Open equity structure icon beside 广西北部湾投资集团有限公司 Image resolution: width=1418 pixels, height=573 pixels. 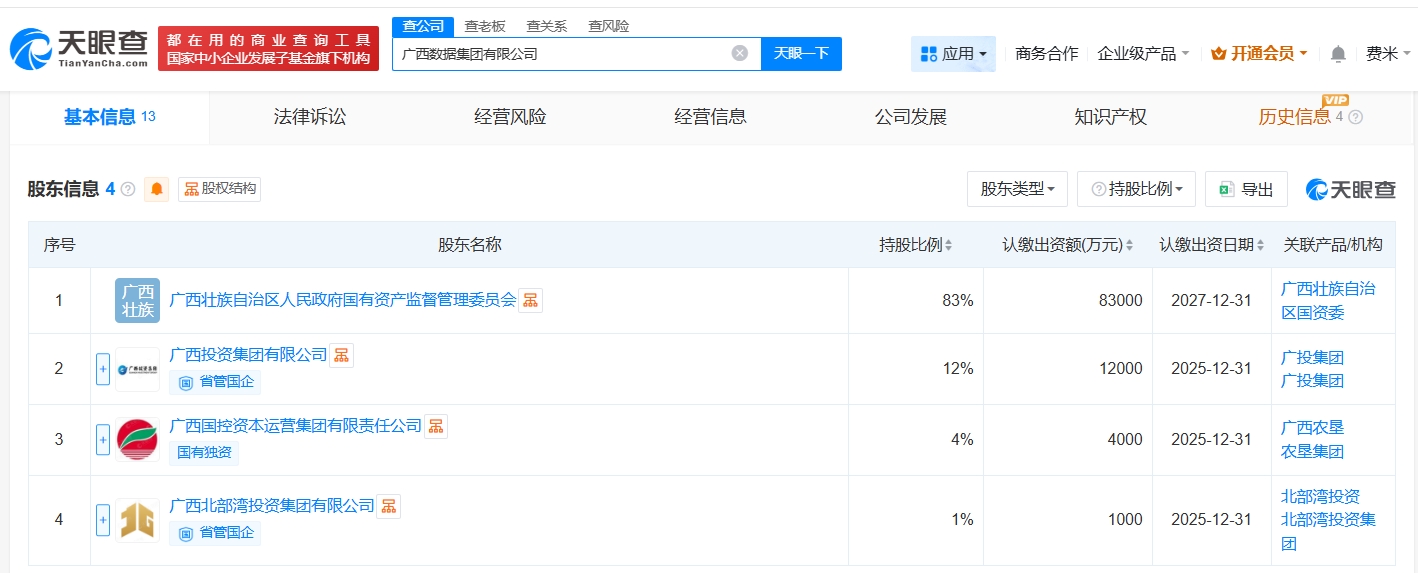pyautogui.click(x=389, y=506)
